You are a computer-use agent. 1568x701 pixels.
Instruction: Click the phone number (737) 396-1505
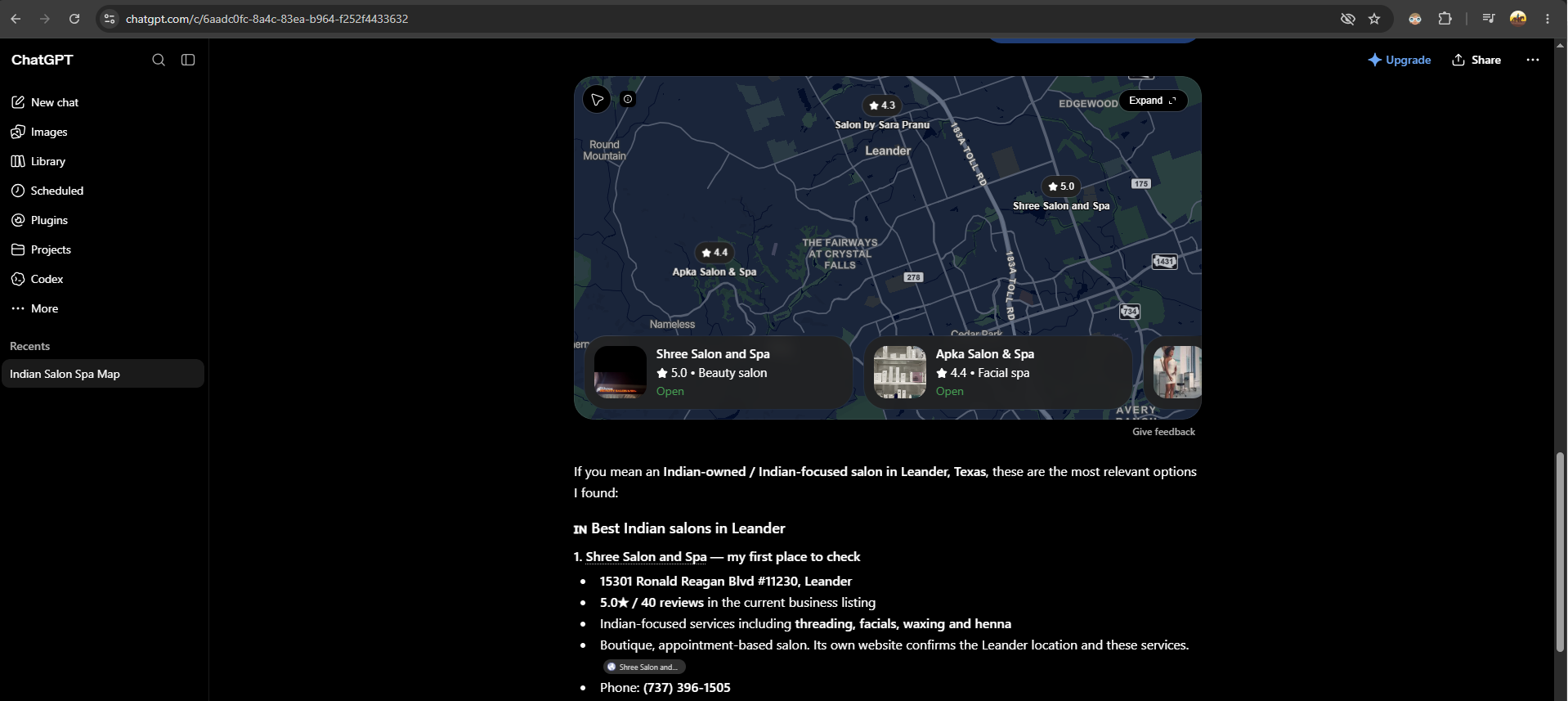[687, 688]
